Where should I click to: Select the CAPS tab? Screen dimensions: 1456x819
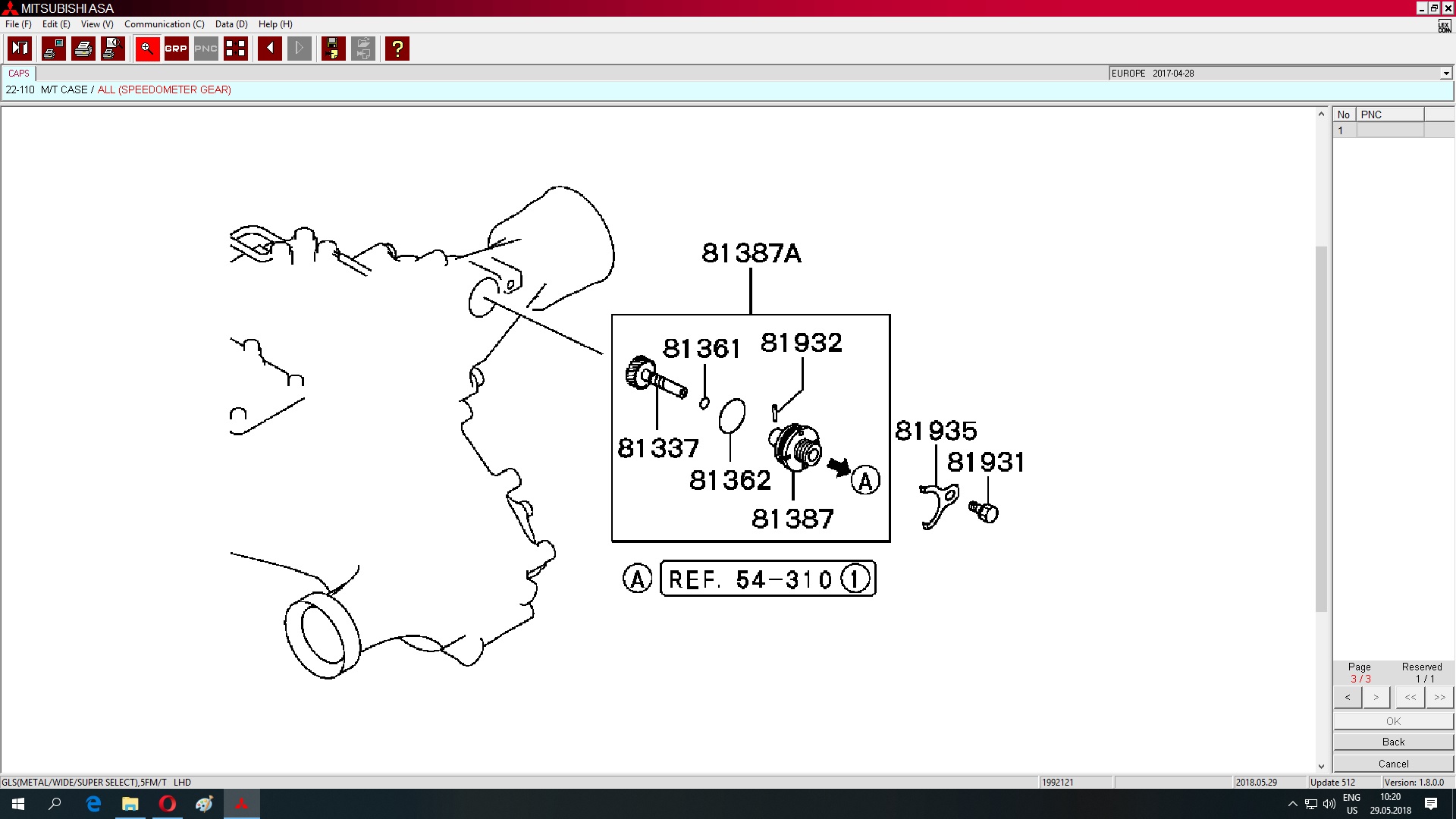19,74
